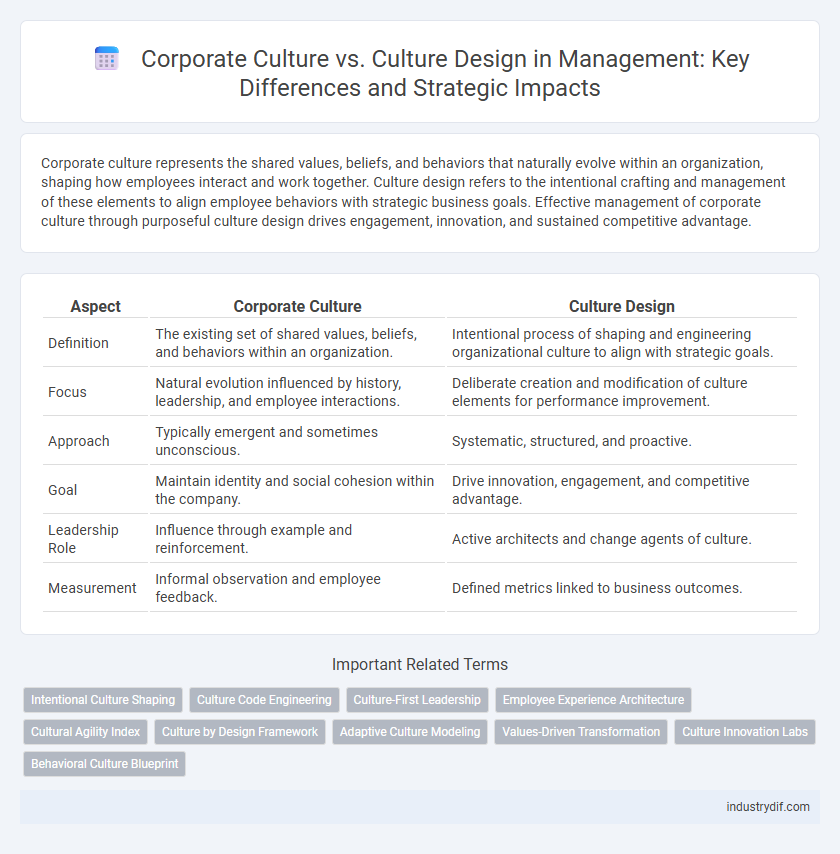This screenshot has height=854, width=840.
Task: Click the Focus row label
Action: [x=67, y=392]
